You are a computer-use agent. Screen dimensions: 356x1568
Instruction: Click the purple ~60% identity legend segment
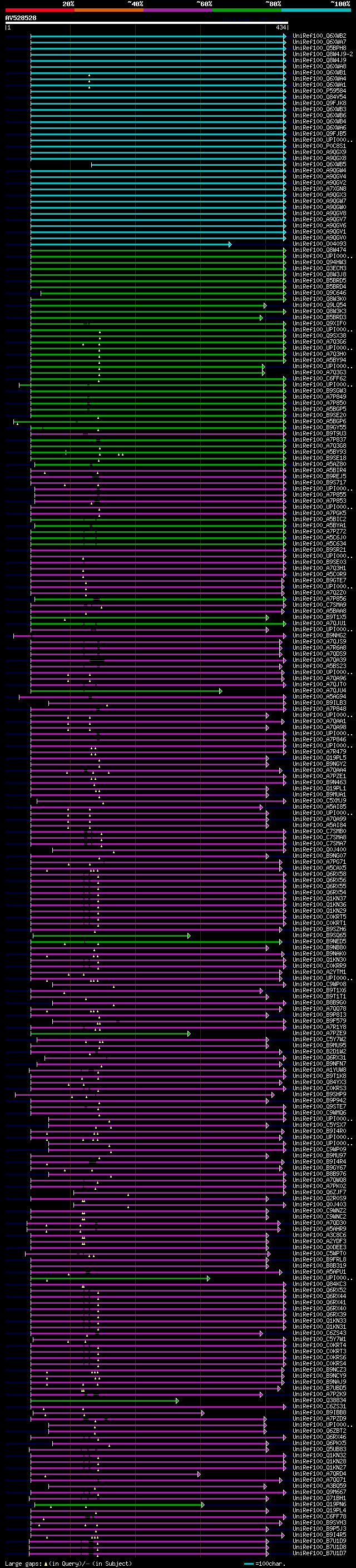point(179,10)
